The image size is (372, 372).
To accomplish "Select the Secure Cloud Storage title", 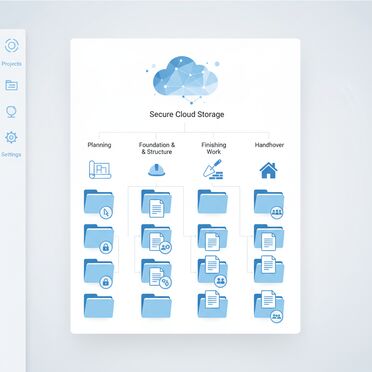I will click(x=187, y=114).
